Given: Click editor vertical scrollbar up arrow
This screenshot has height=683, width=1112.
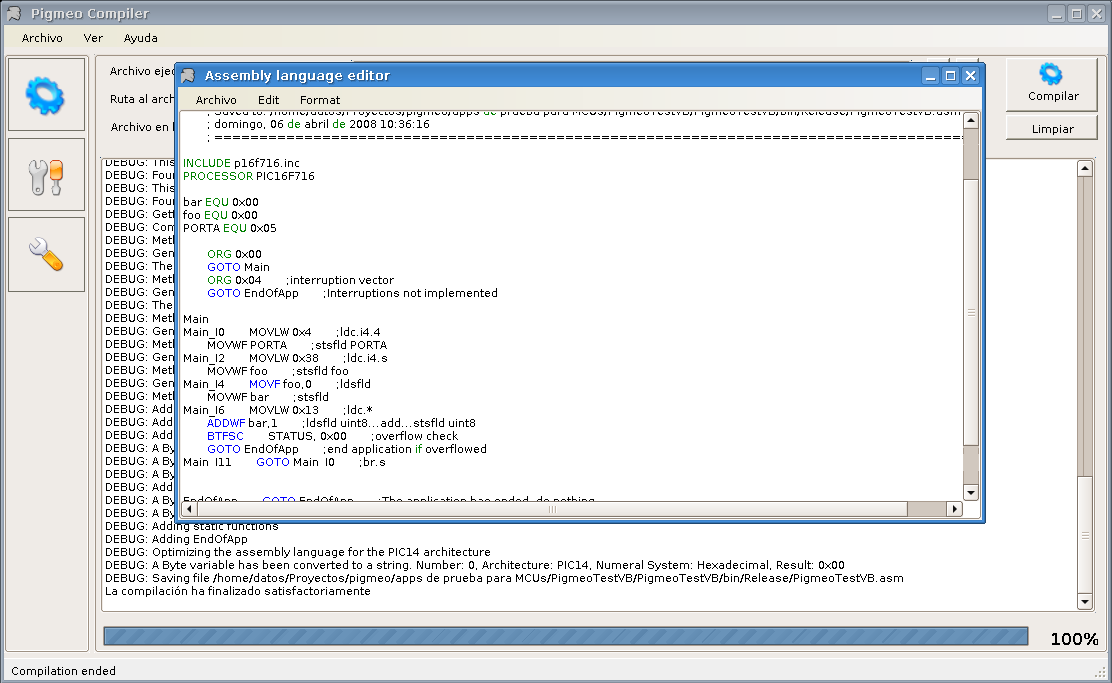Looking at the screenshot, I should [970, 121].
